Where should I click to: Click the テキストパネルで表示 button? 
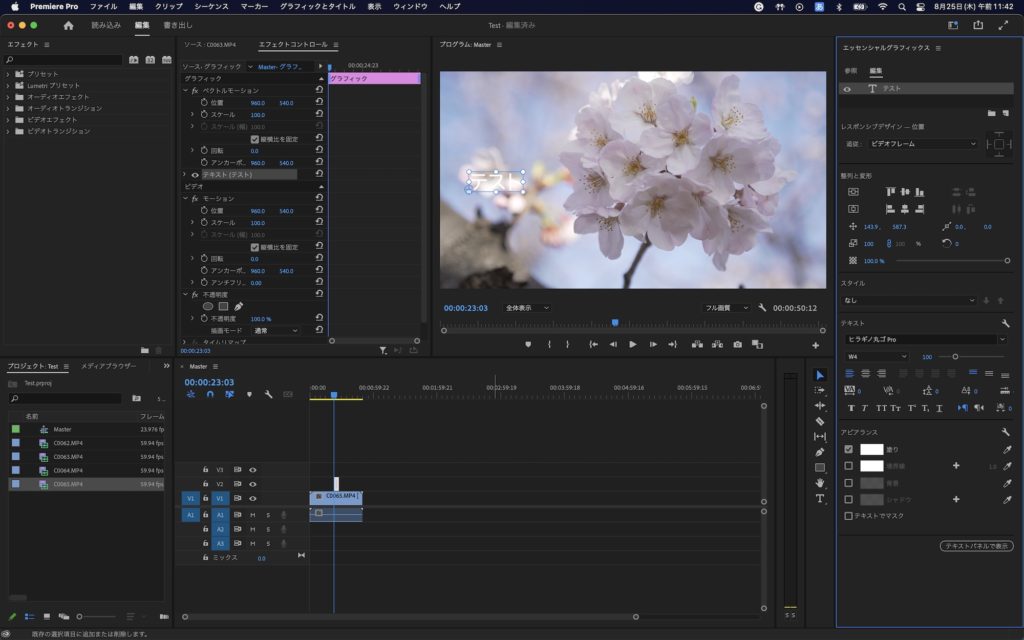(976, 546)
